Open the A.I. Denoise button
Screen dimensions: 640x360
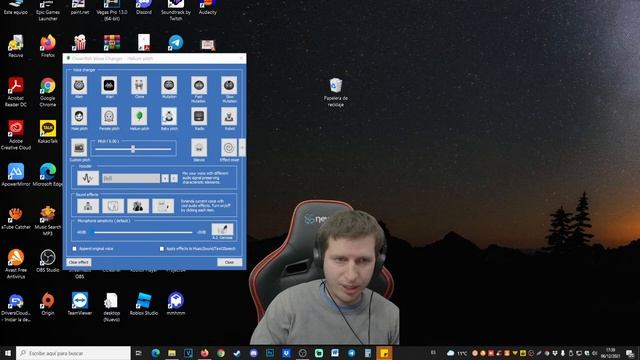pyautogui.click(x=222, y=231)
